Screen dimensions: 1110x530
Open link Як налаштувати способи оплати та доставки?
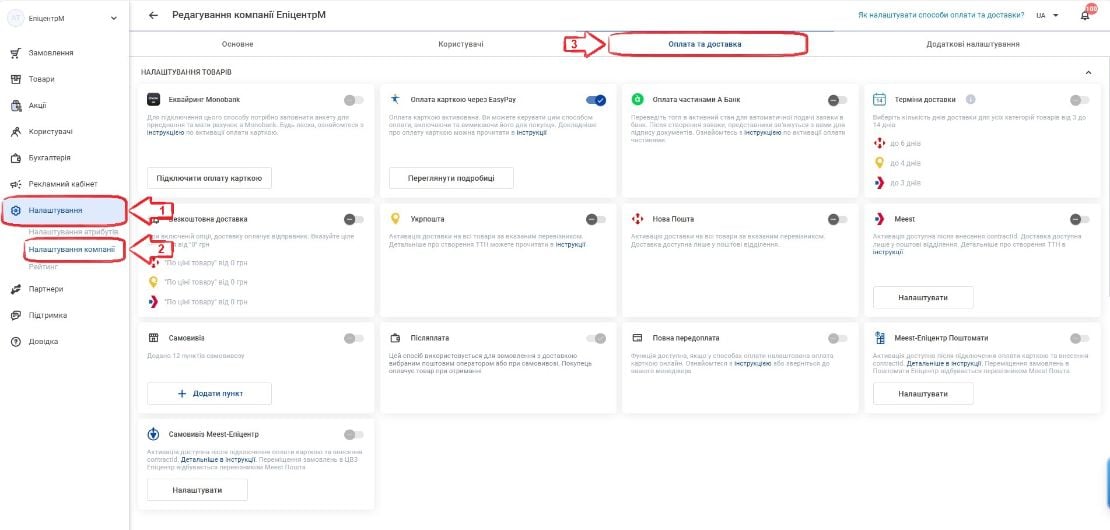(941, 16)
